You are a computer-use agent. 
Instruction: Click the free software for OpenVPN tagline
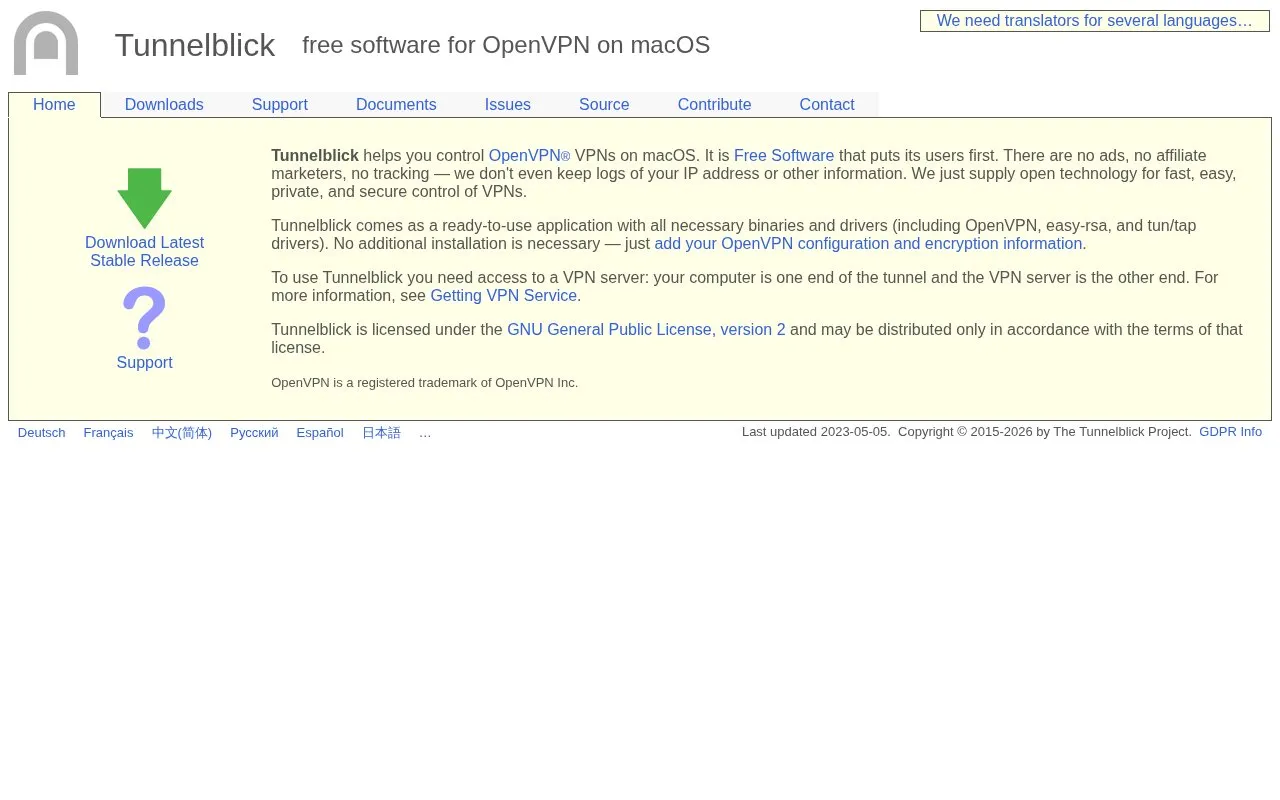pos(506,45)
